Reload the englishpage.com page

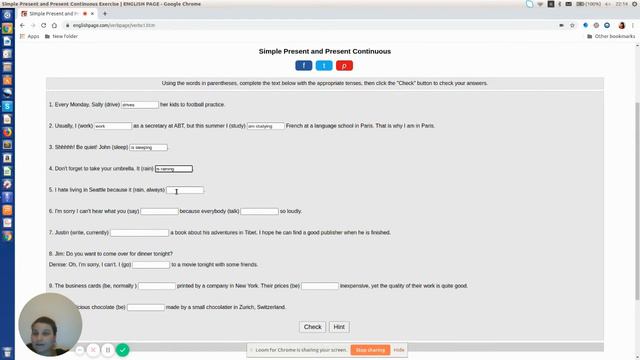[44, 25]
